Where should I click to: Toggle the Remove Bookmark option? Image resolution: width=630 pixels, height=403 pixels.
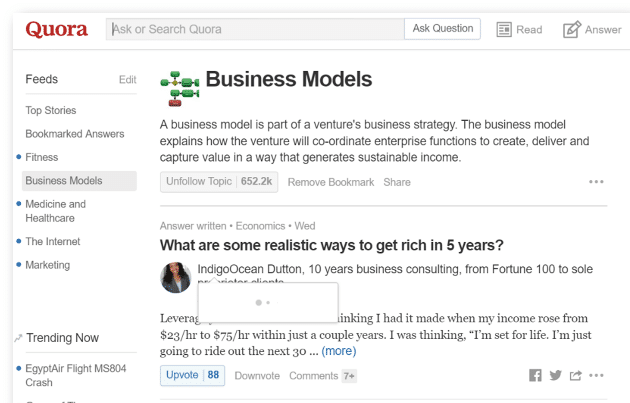click(331, 182)
